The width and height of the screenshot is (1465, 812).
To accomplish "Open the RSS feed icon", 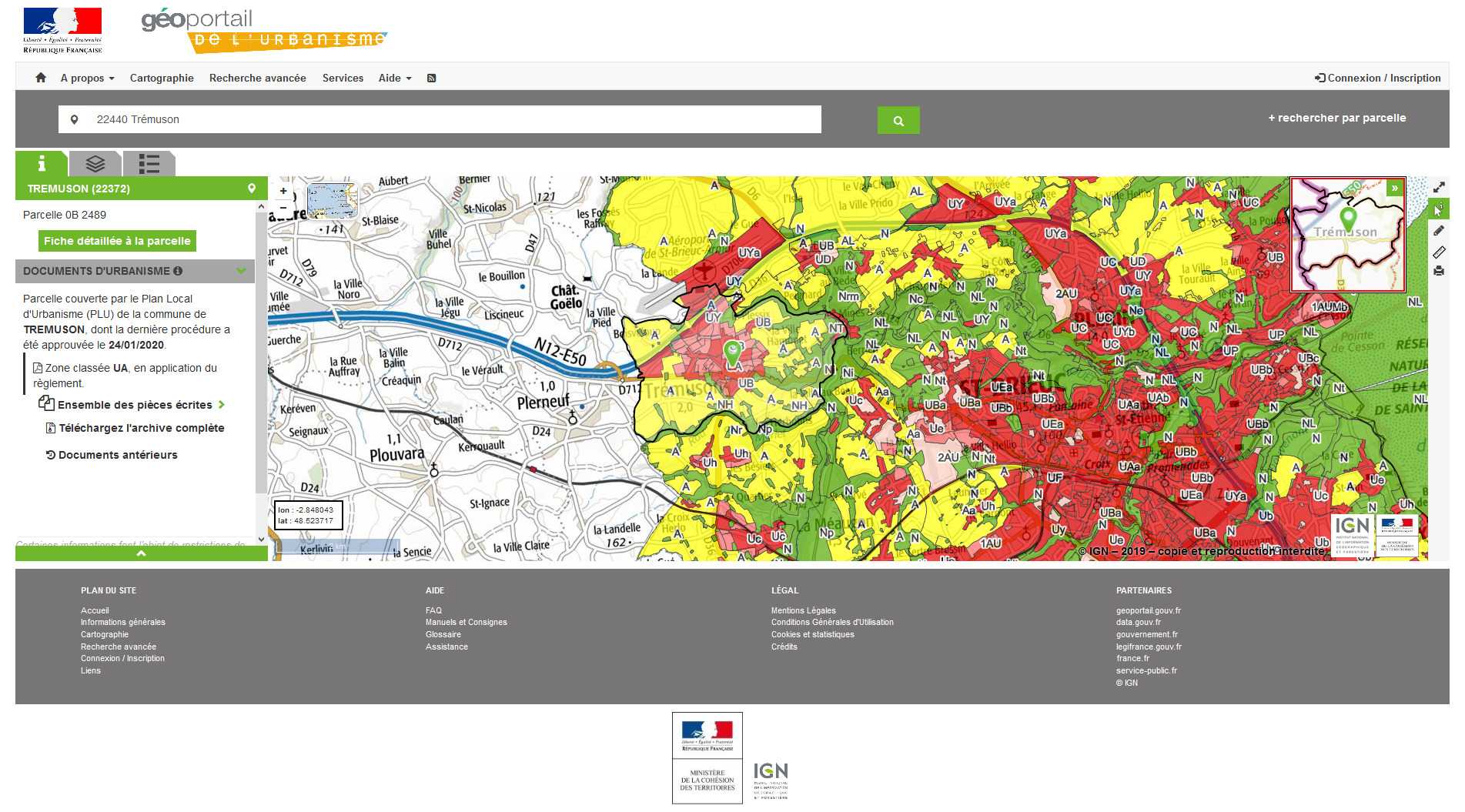I will [x=432, y=78].
